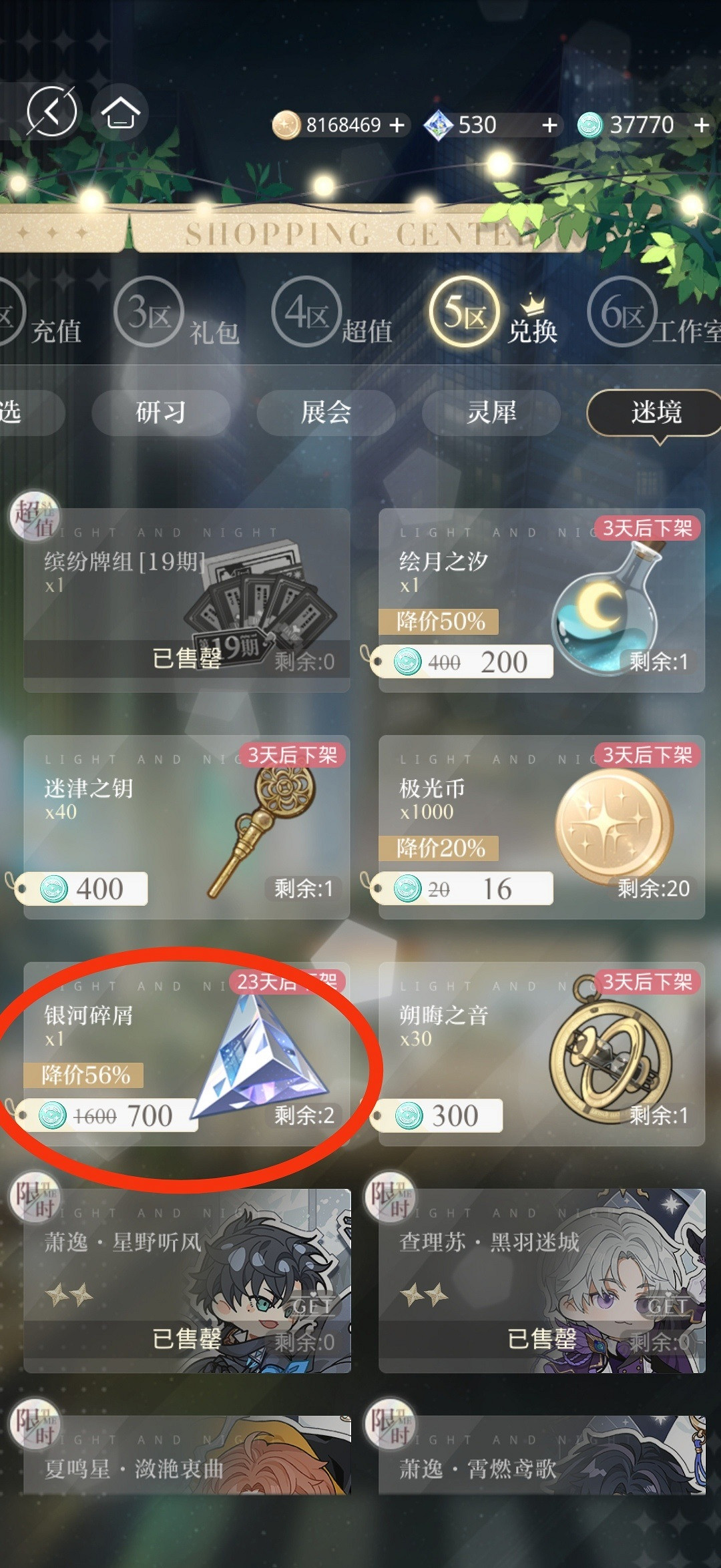
Task: Add teal tokens with plus beside 37770
Action: 701,125
